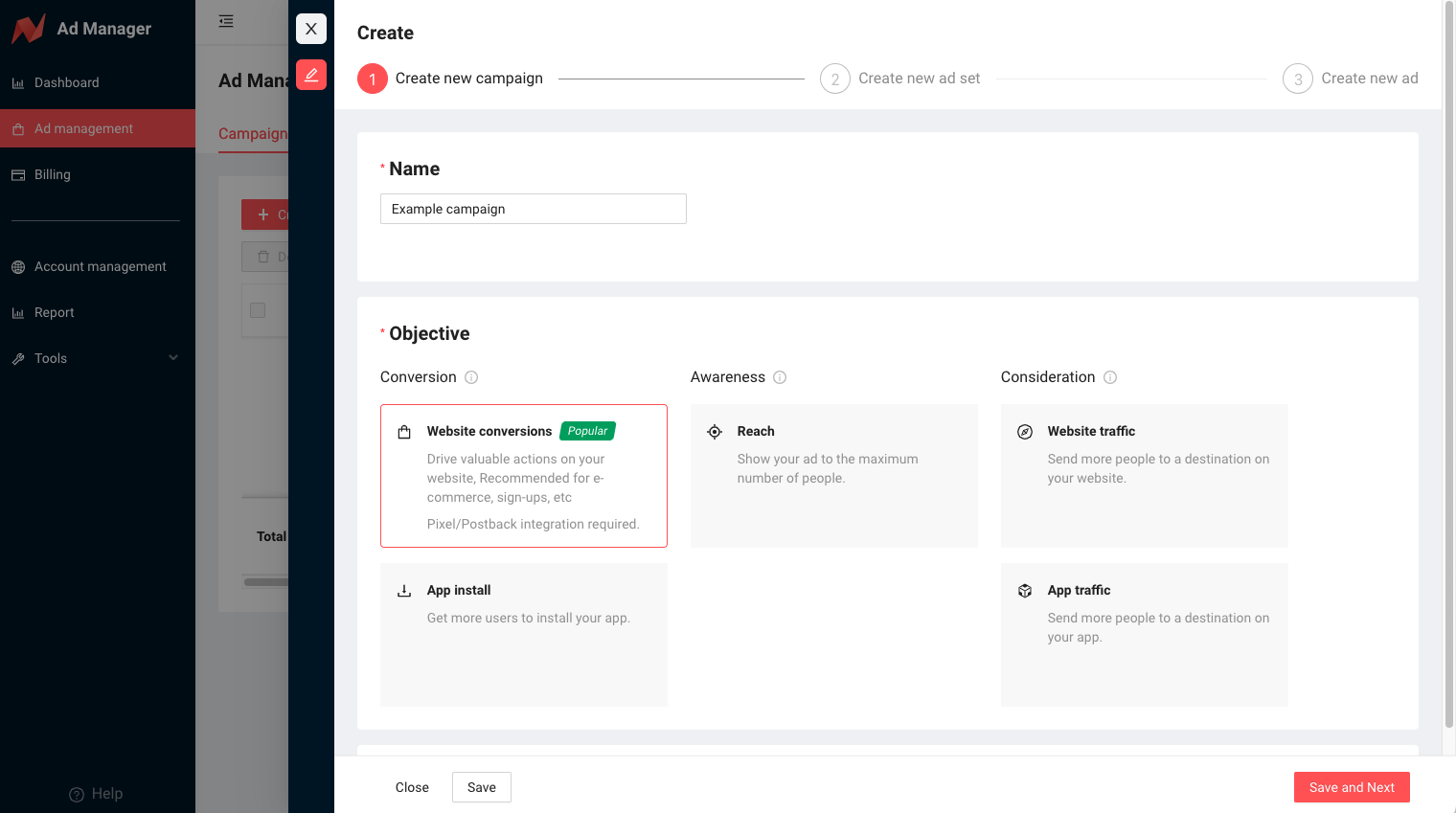This screenshot has width=1456, height=813.
Task: Click the 'Create new ad' step label
Action: click(x=1370, y=79)
